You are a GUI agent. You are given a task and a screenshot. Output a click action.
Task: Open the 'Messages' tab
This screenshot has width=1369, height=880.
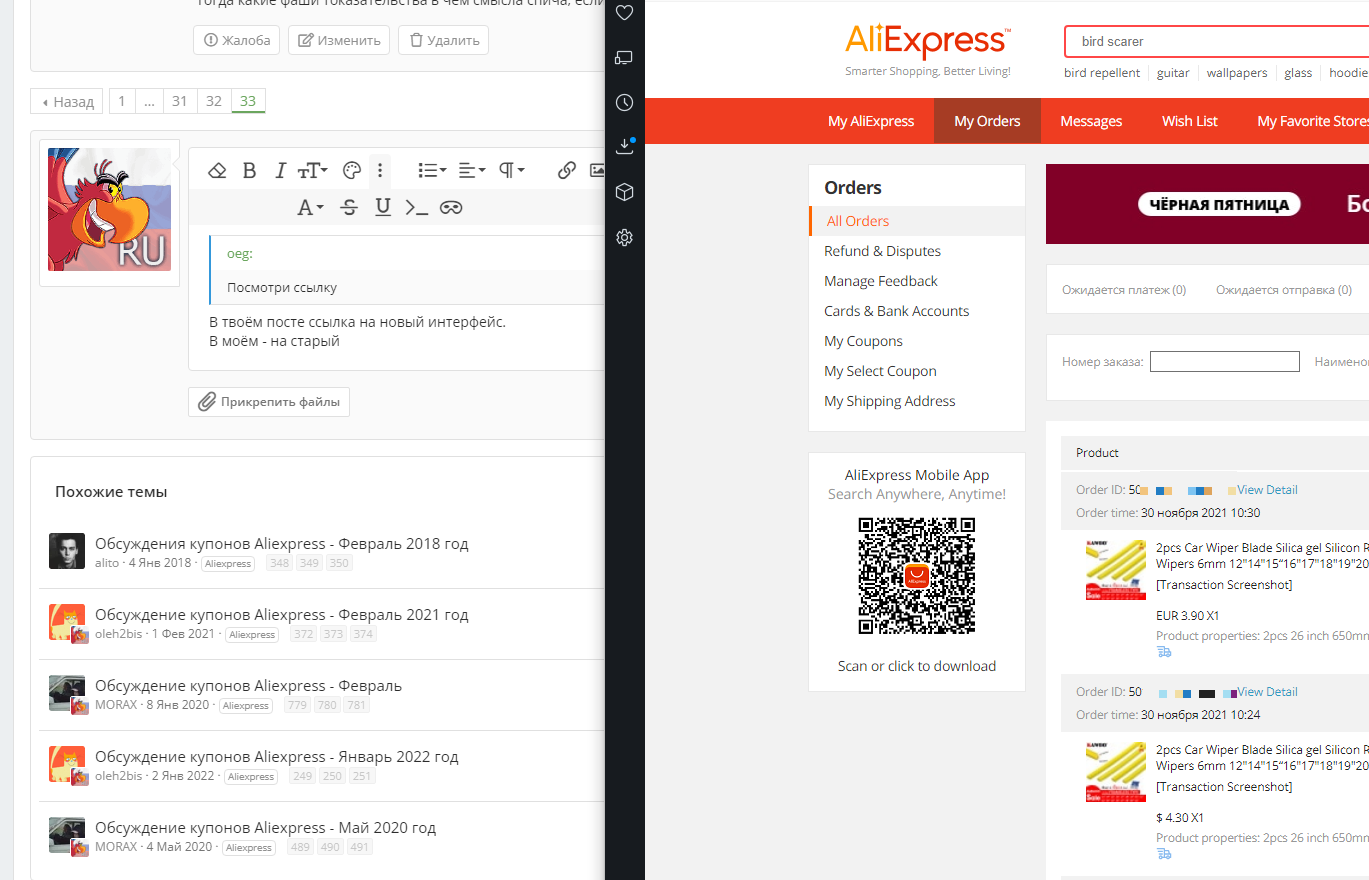tap(1091, 121)
